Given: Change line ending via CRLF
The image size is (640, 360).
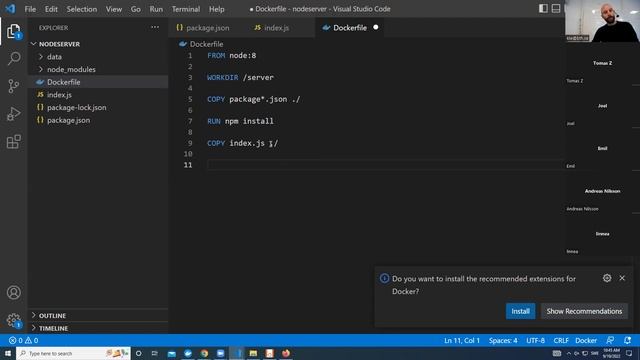Looking at the screenshot, I should coord(561,340).
